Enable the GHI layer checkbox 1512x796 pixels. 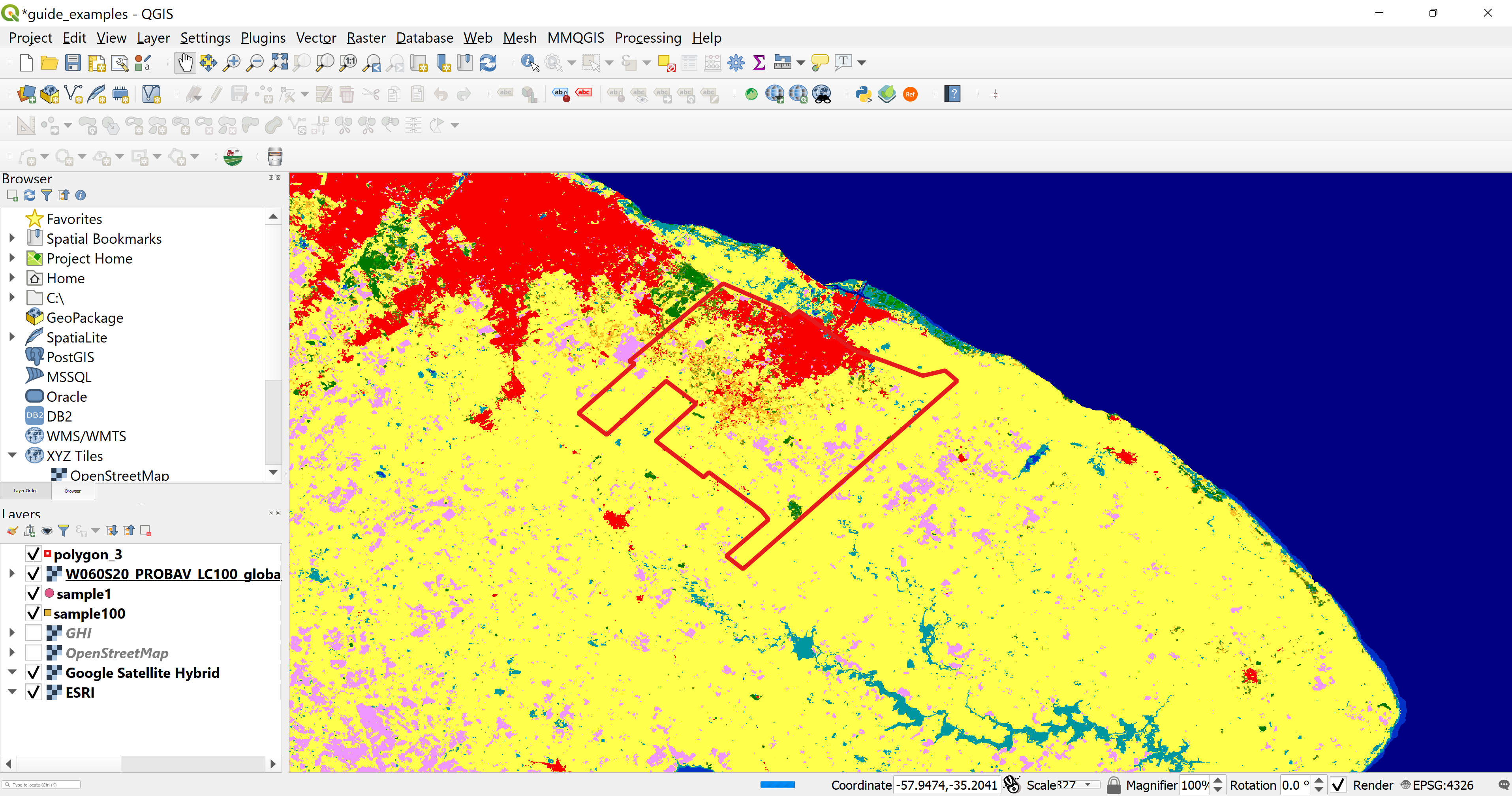coord(34,633)
